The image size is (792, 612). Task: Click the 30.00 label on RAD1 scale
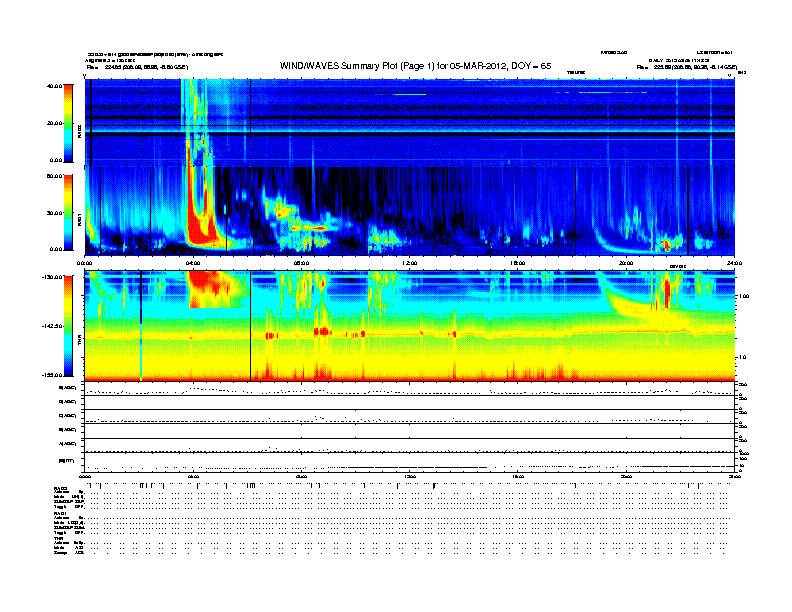point(55,213)
